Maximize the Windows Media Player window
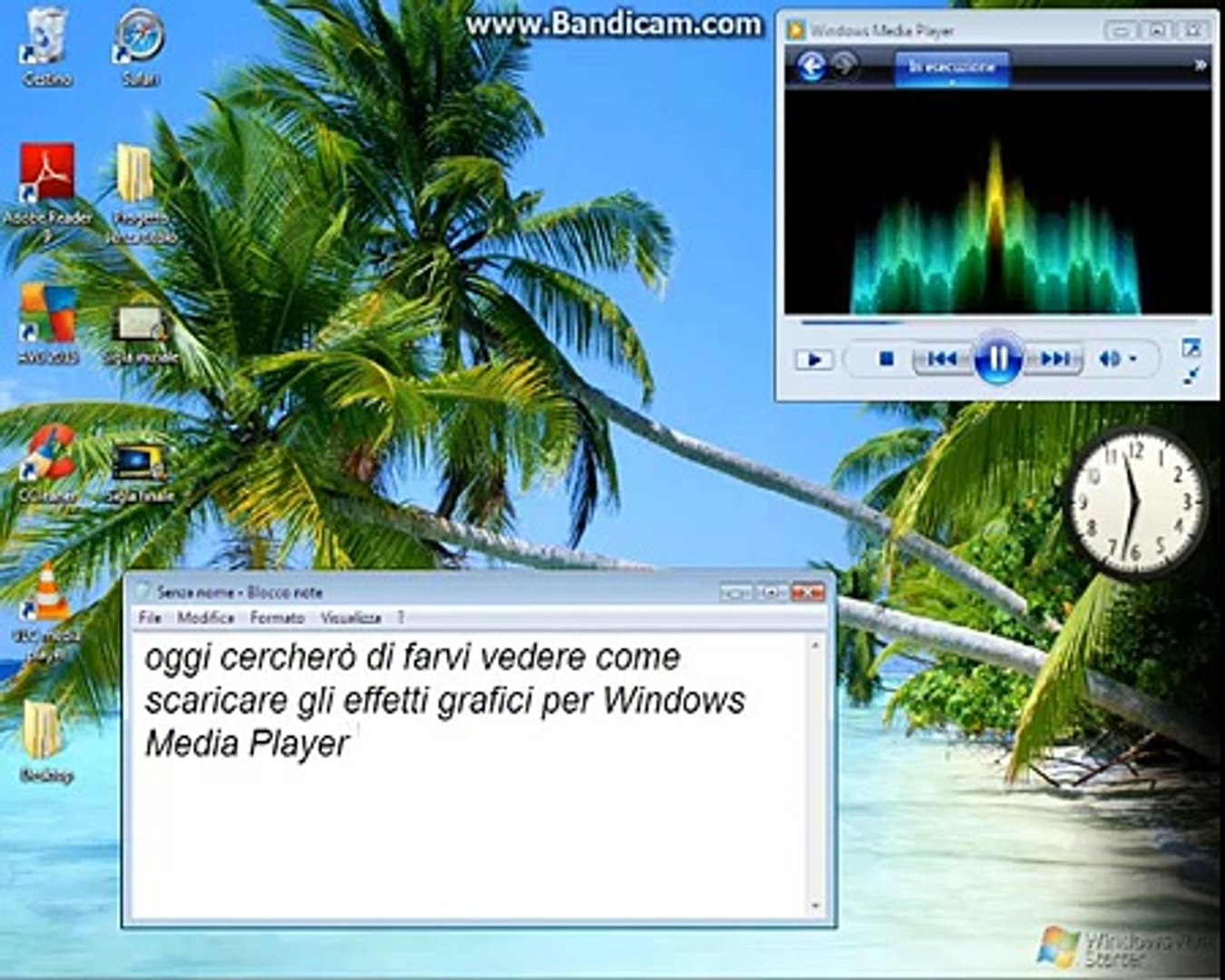This screenshot has width=1225, height=980. point(1157,30)
